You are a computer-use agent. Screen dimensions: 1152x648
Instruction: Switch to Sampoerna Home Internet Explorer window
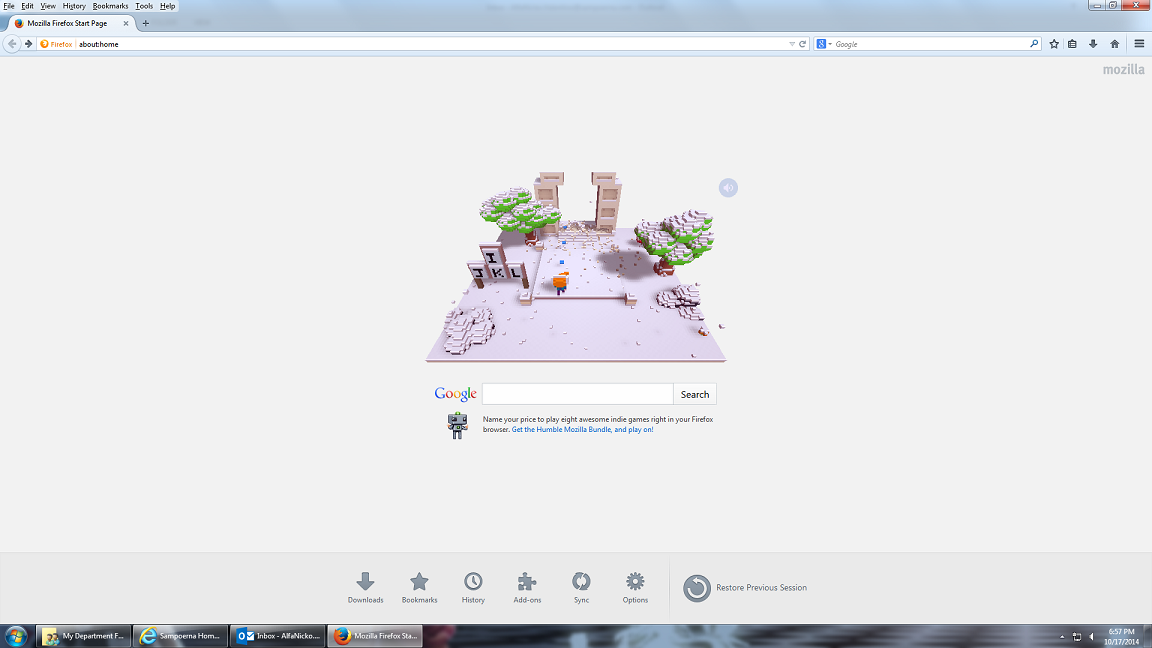coord(180,636)
